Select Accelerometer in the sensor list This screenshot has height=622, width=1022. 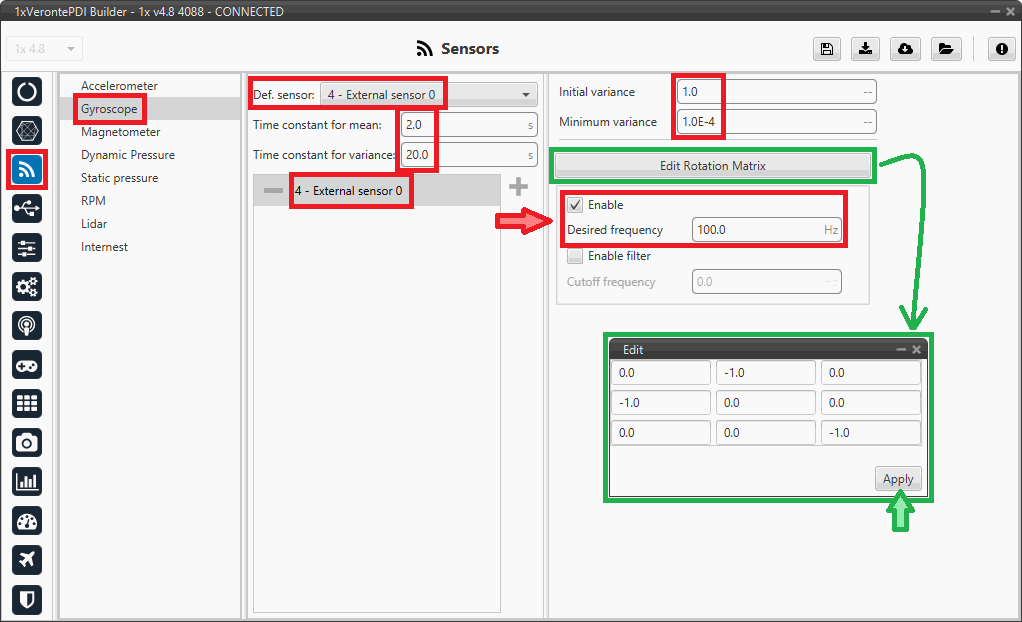pyautogui.click(x=119, y=86)
